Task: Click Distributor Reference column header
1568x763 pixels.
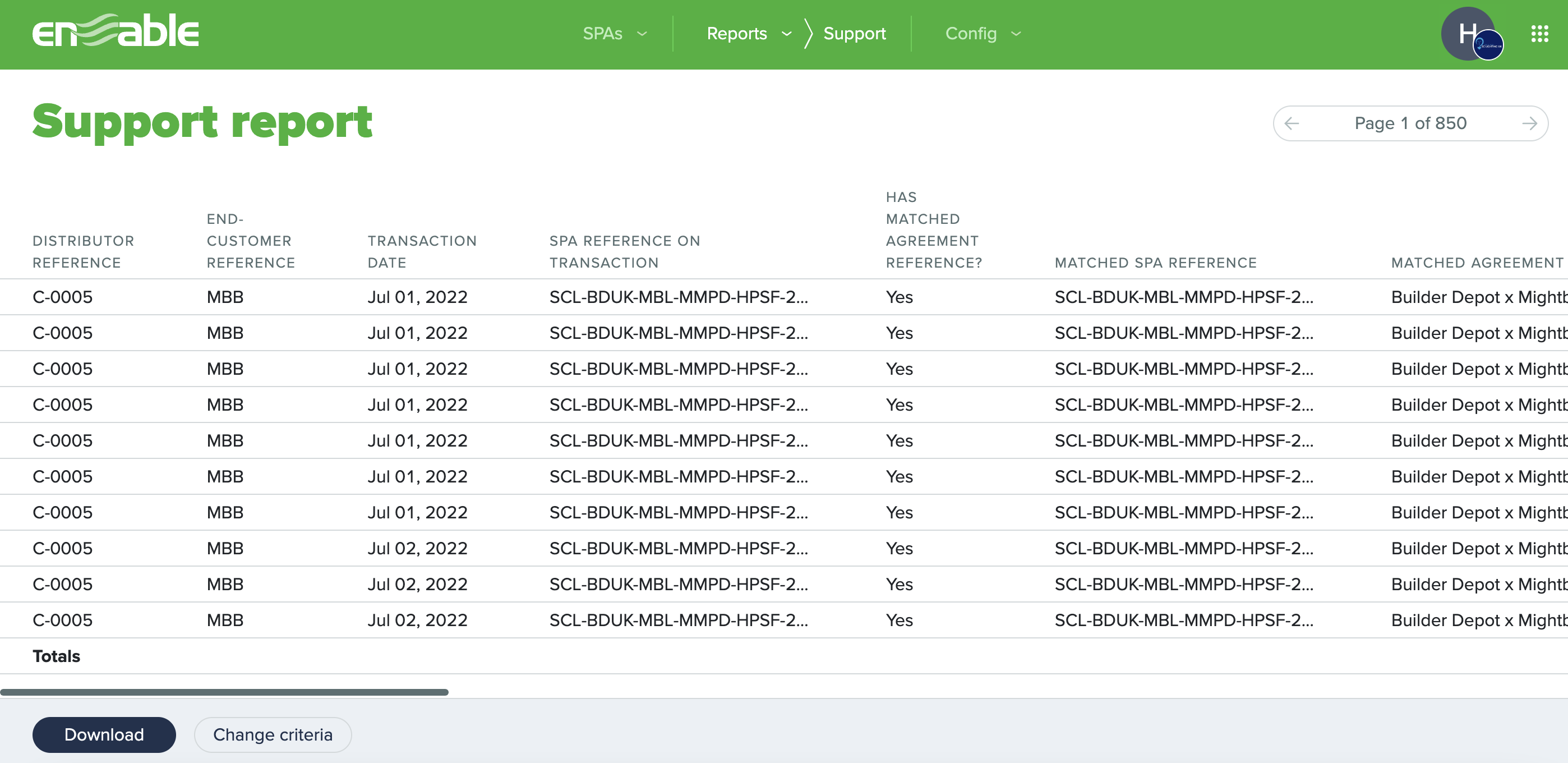Action: 83,251
